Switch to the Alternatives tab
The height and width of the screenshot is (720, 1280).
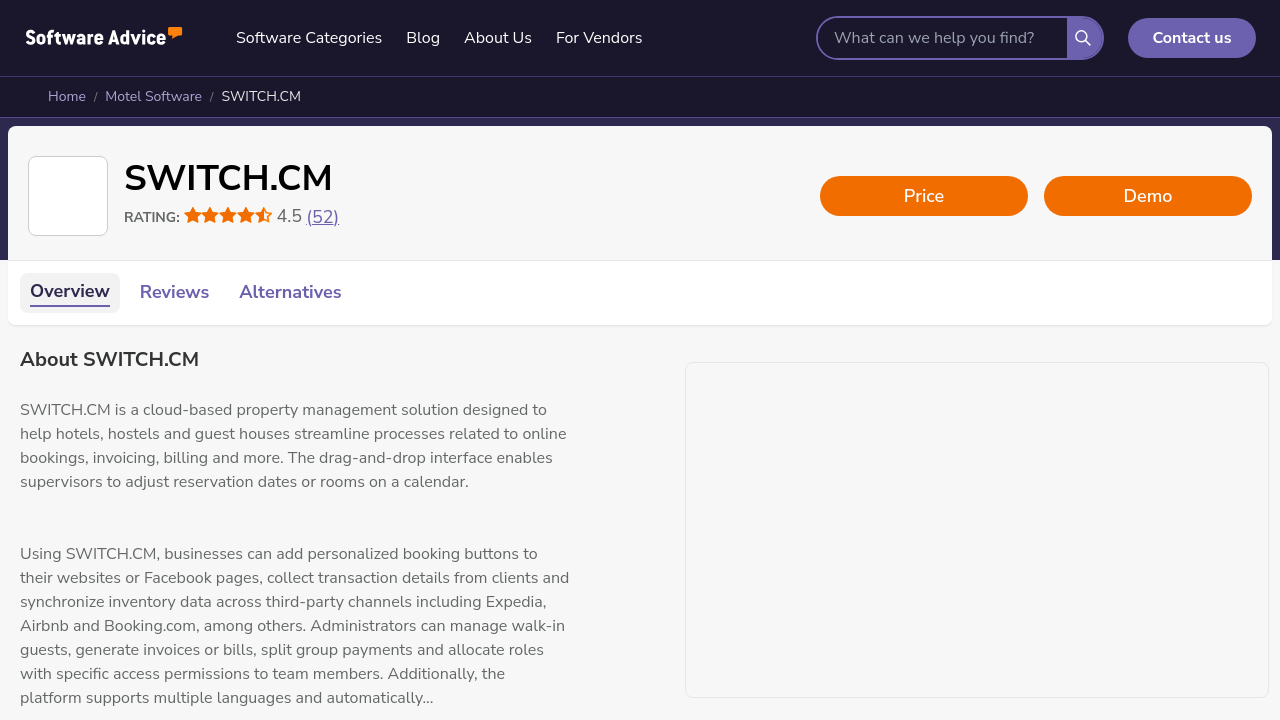click(x=290, y=292)
